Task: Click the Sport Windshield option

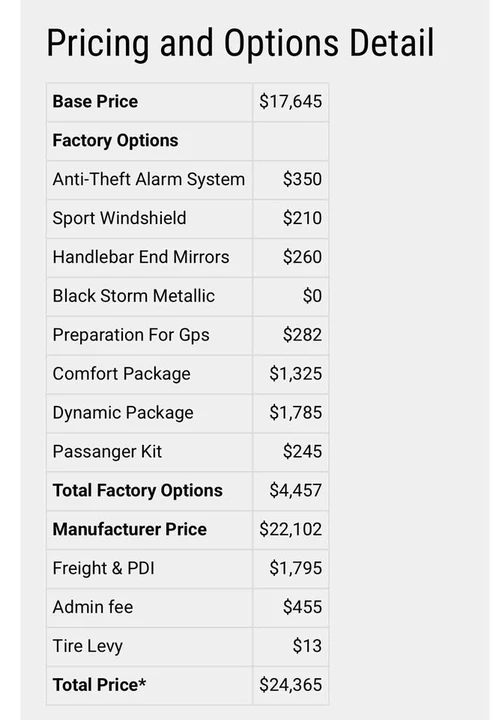Action: coord(119,218)
